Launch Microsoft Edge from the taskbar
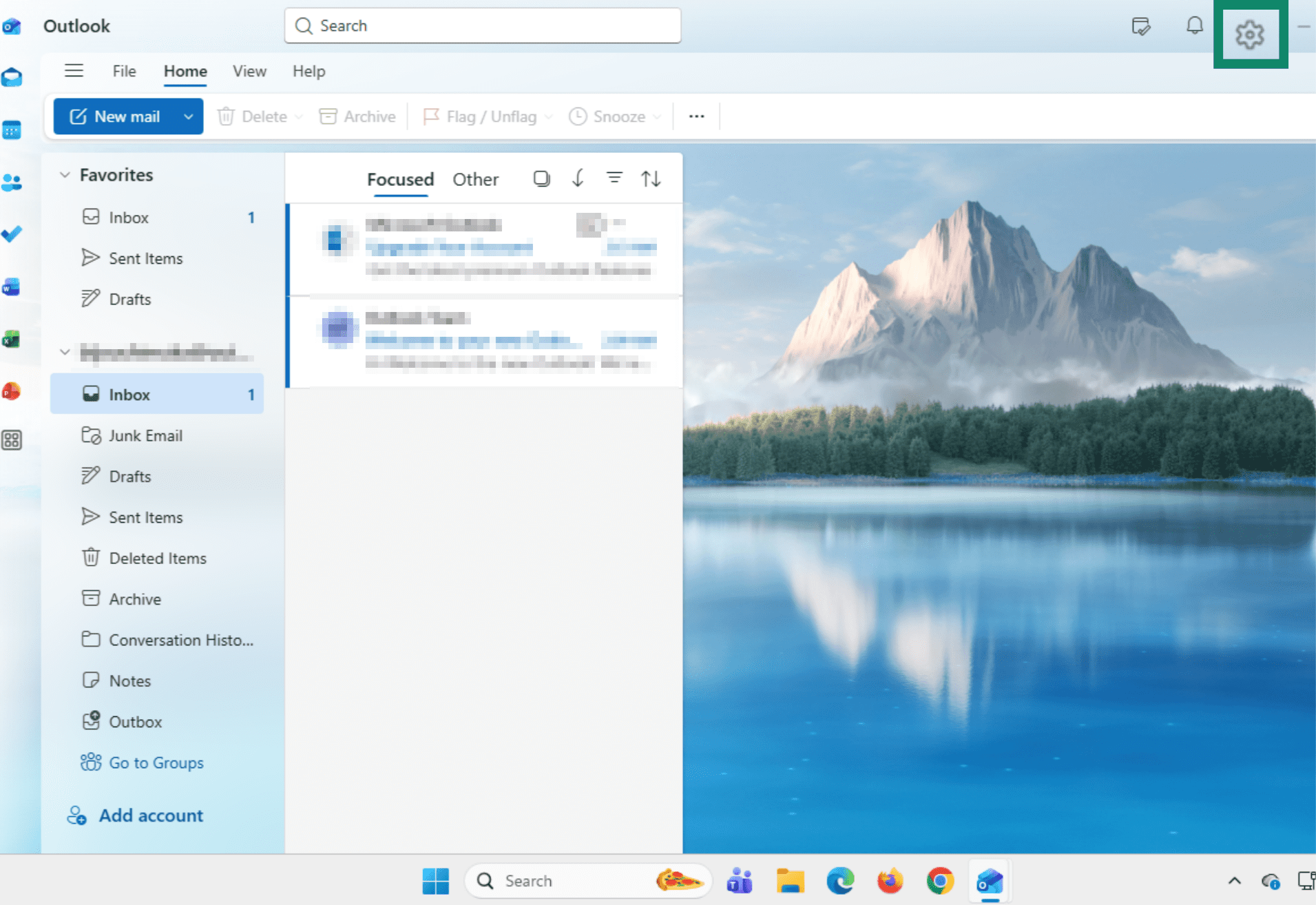 point(840,881)
